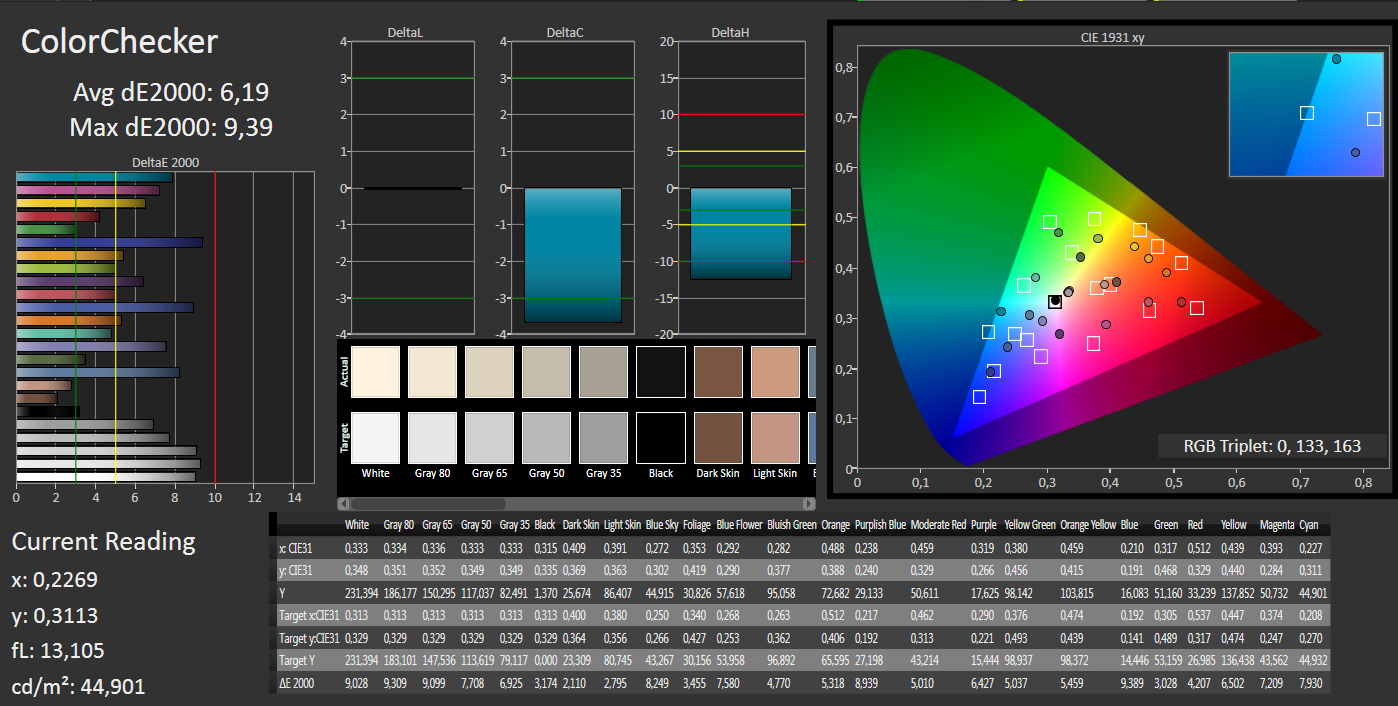Select the Cyan column header in table

(x=1308, y=524)
